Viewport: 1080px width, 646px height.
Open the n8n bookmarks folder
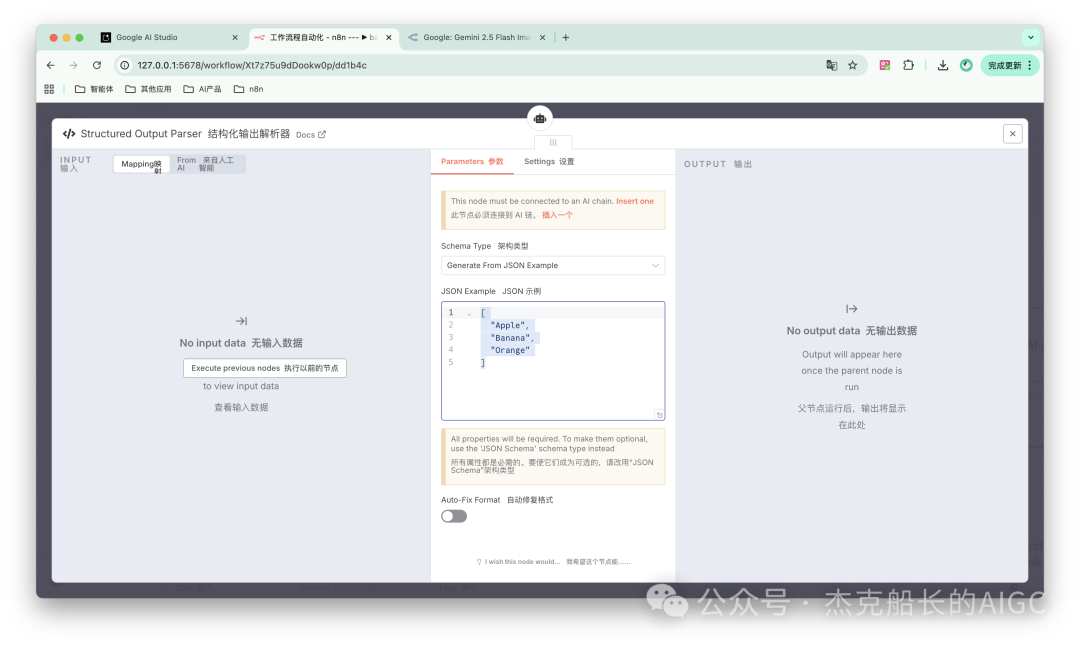pyautogui.click(x=249, y=89)
